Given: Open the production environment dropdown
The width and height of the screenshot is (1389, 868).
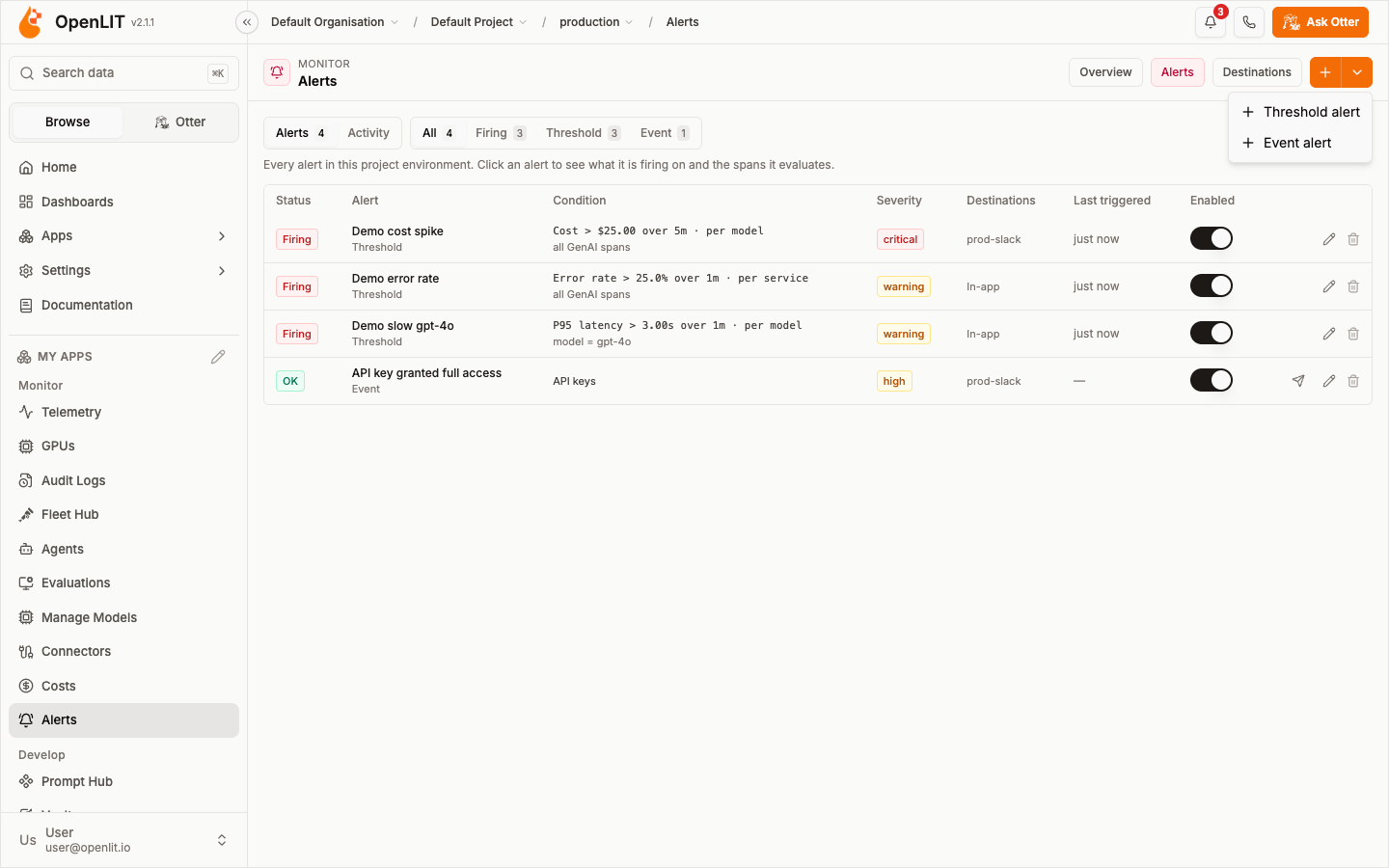Looking at the screenshot, I should tap(596, 22).
